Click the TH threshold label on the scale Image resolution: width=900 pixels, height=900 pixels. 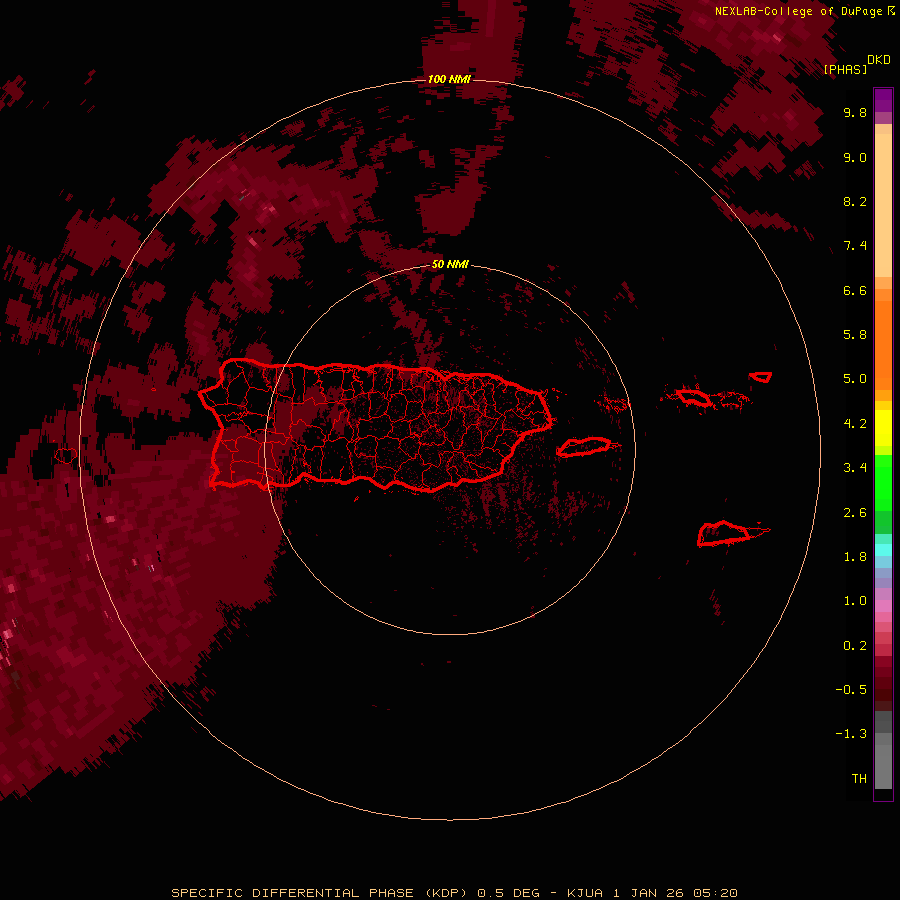[859, 779]
